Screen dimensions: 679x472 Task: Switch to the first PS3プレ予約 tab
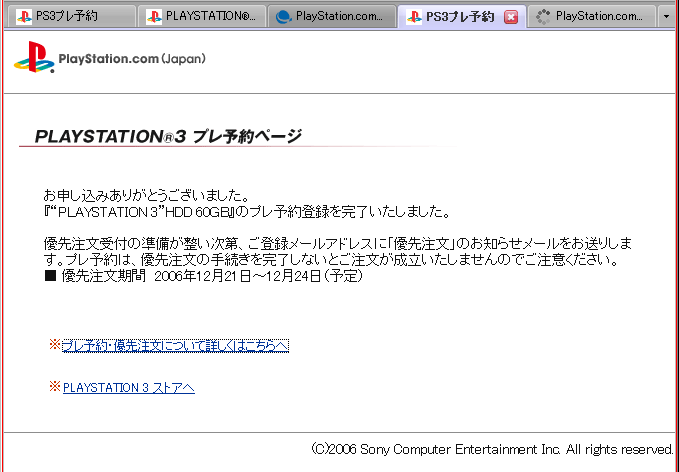point(71,16)
